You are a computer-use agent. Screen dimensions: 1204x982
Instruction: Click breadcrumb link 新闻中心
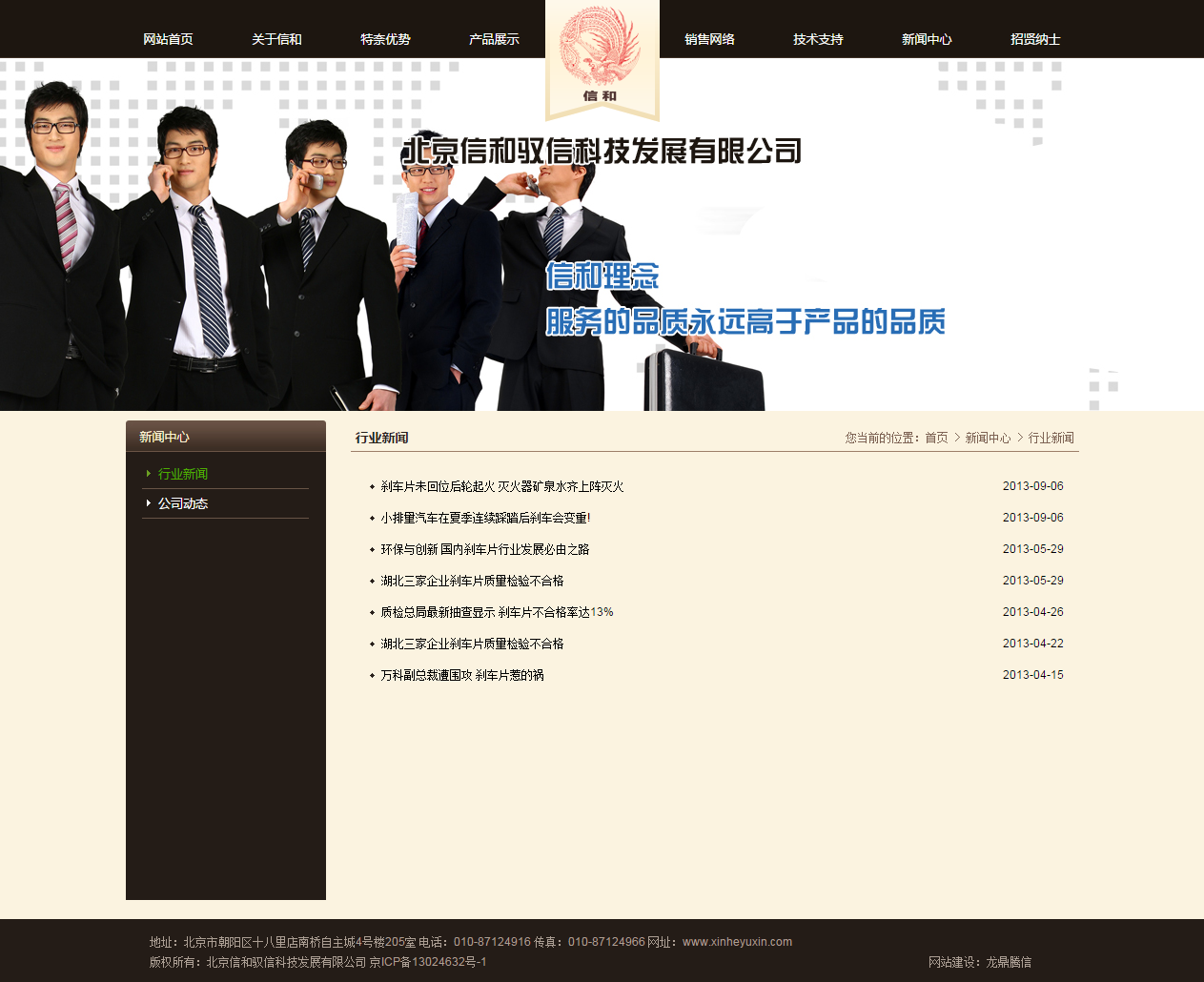(988, 438)
